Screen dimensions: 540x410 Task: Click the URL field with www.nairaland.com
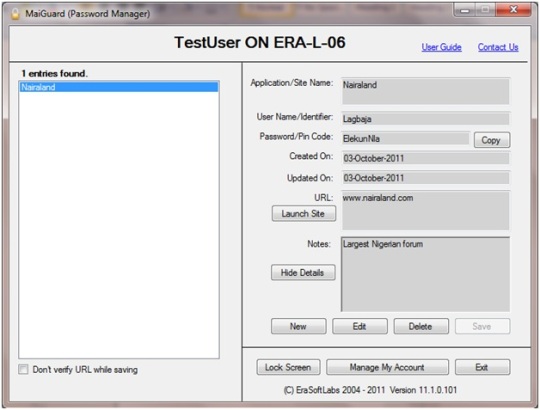click(x=425, y=210)
